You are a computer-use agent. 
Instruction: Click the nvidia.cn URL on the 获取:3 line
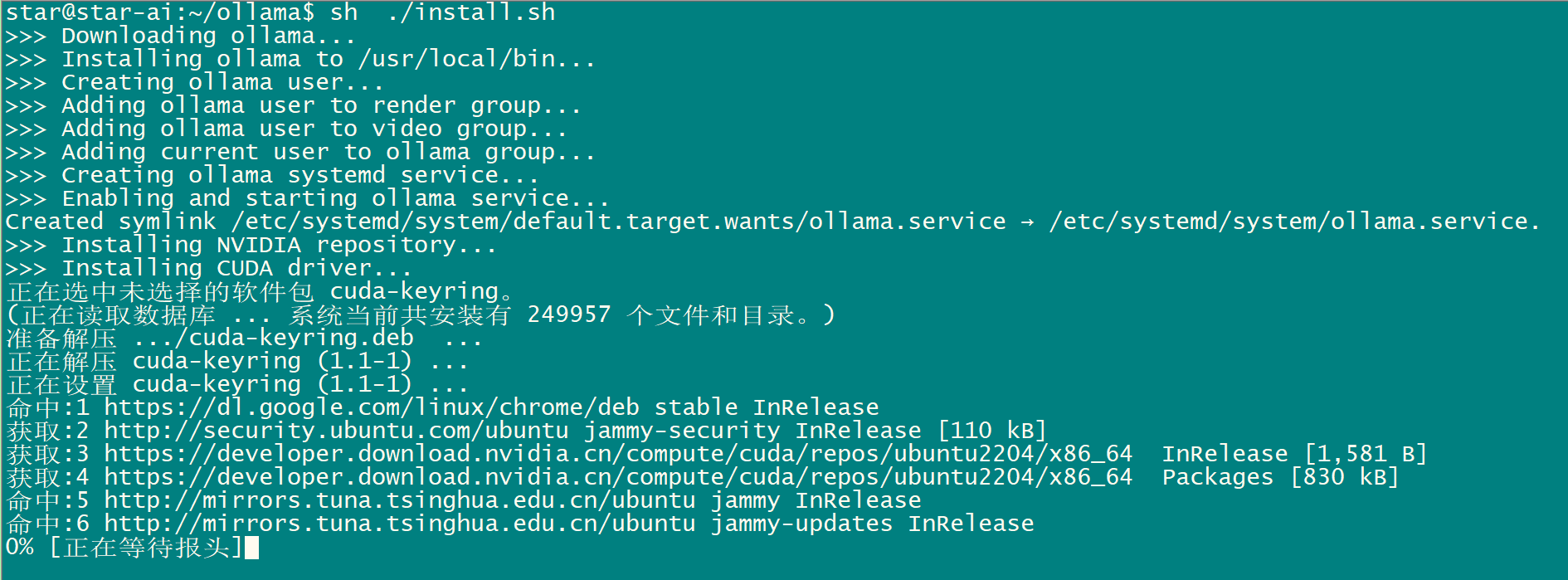tap(617, 454)
